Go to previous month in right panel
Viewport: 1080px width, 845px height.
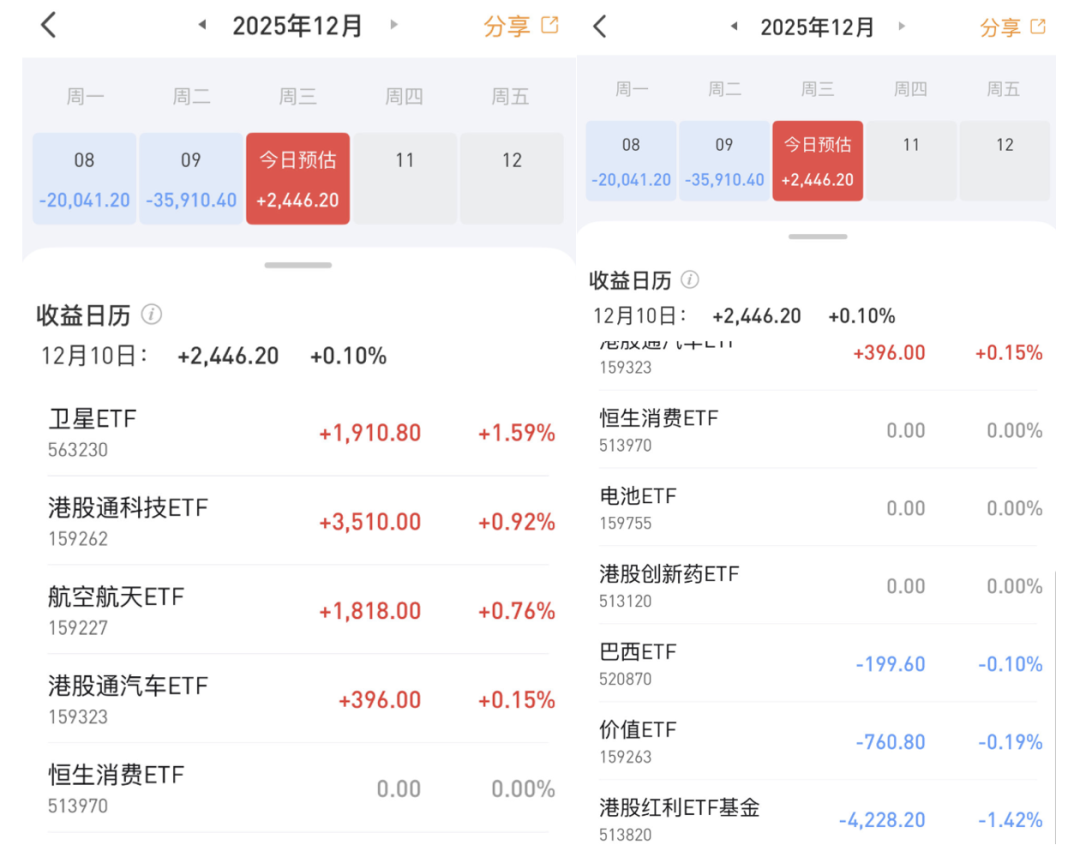[734, 26]
